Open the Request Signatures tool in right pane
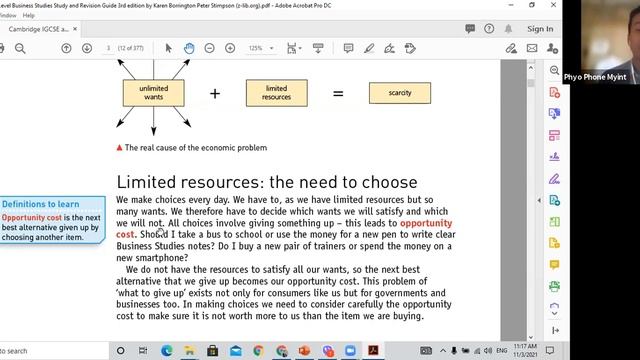The height and width of the screenshot is (360, 640). point(554,157)
